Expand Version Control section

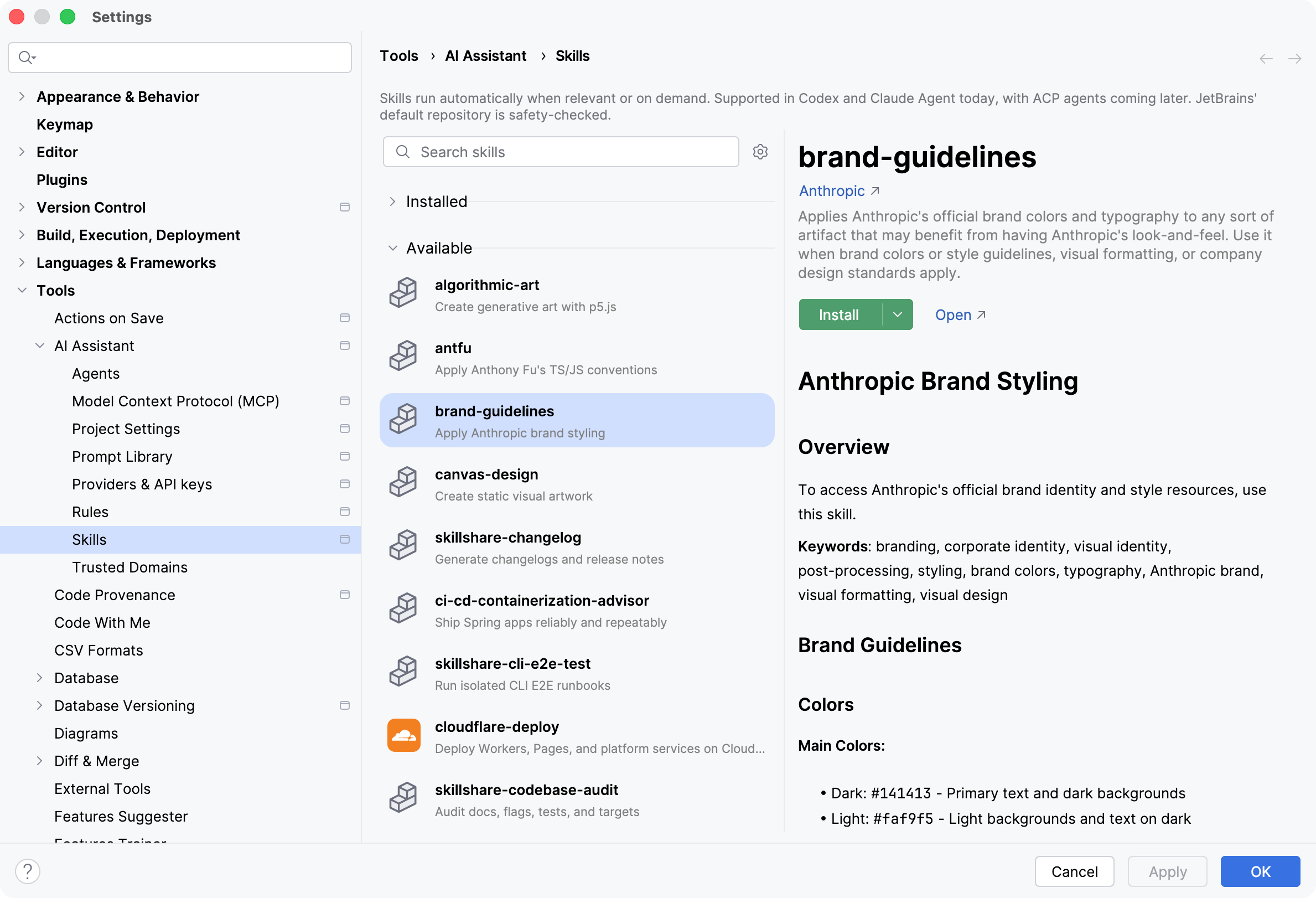click(22, 208)
